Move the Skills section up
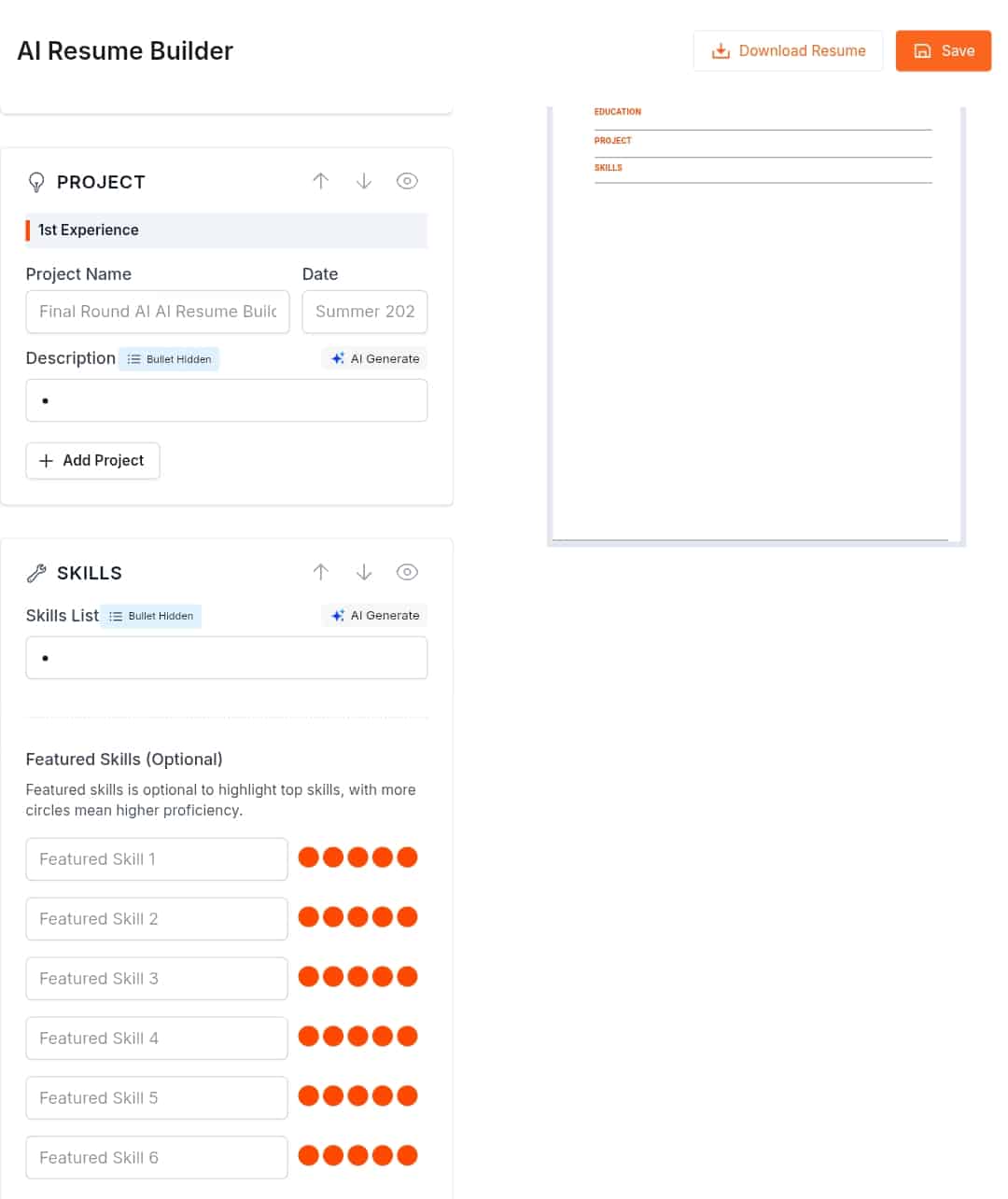 [320, 572]
